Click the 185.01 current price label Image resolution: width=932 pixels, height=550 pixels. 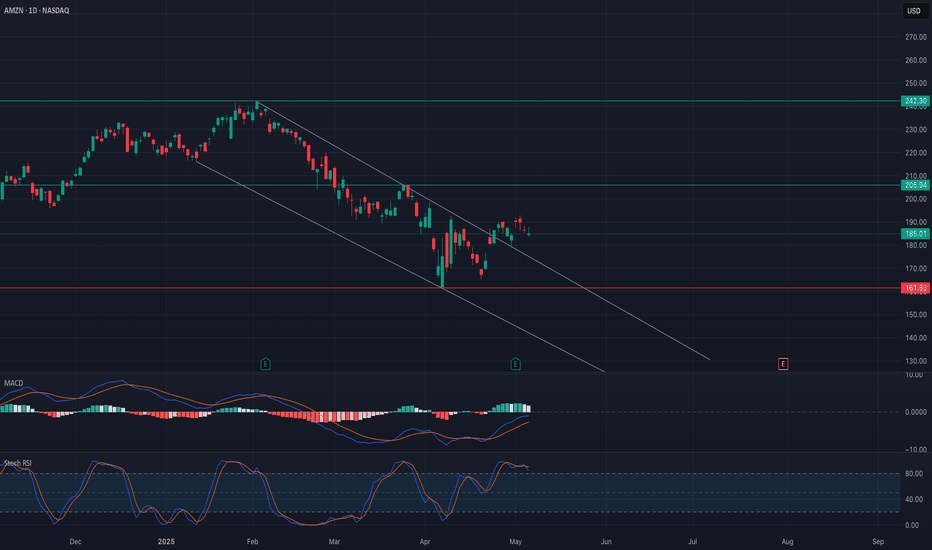[x=915, y=234]
